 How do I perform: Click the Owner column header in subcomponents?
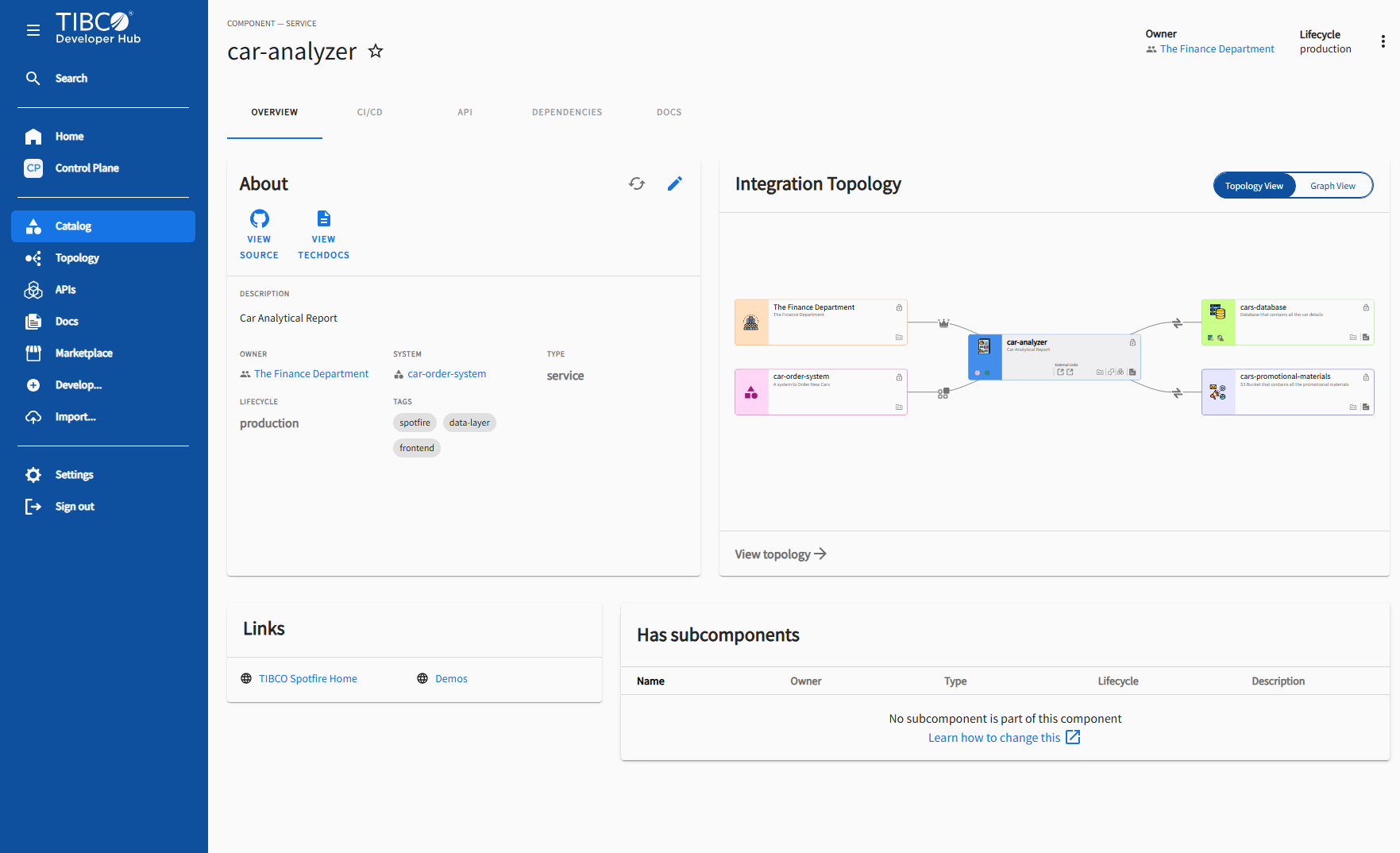coord(806,681)
